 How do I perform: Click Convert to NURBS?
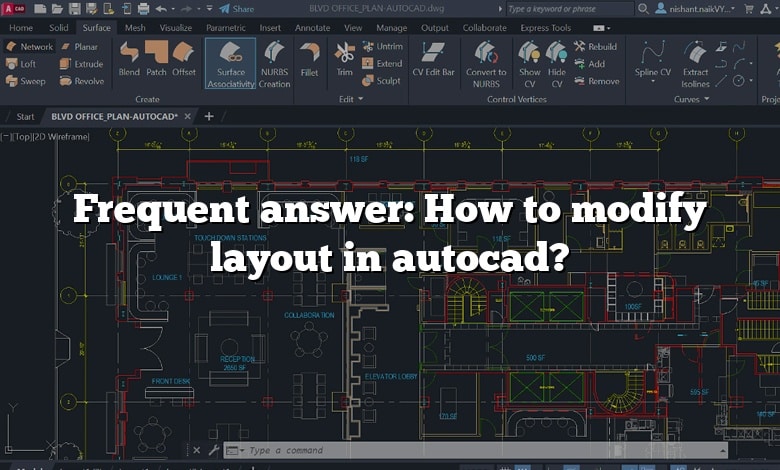pyautogui.click(x=486, y=65)
